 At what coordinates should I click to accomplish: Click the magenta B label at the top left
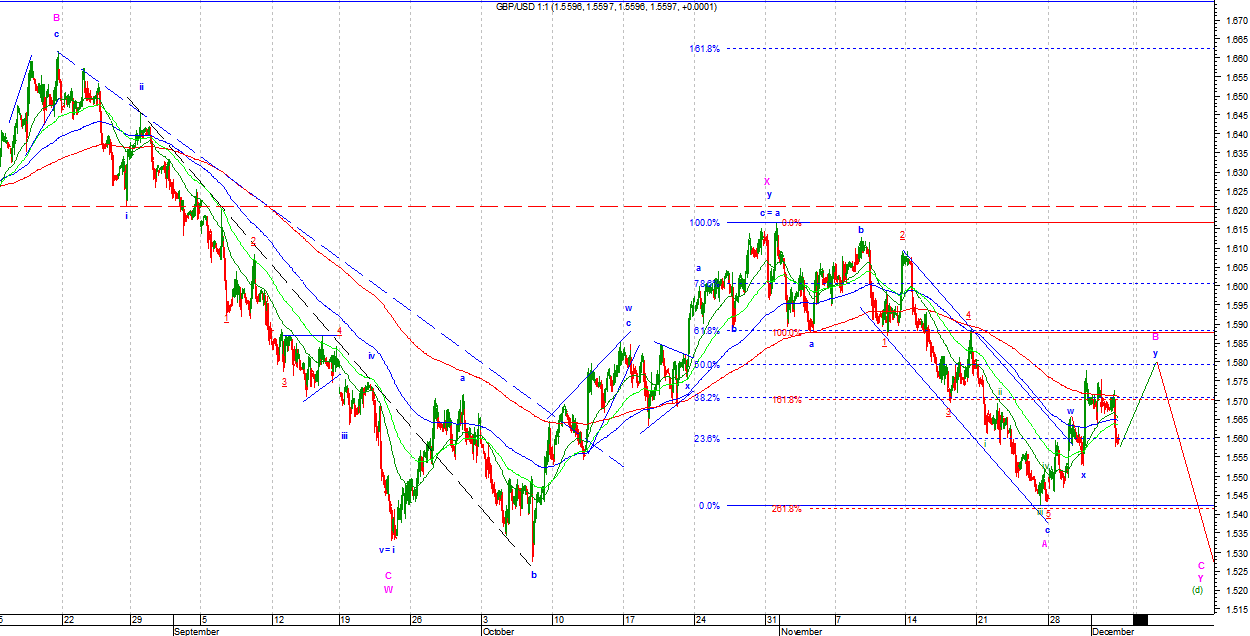point(57,18)
